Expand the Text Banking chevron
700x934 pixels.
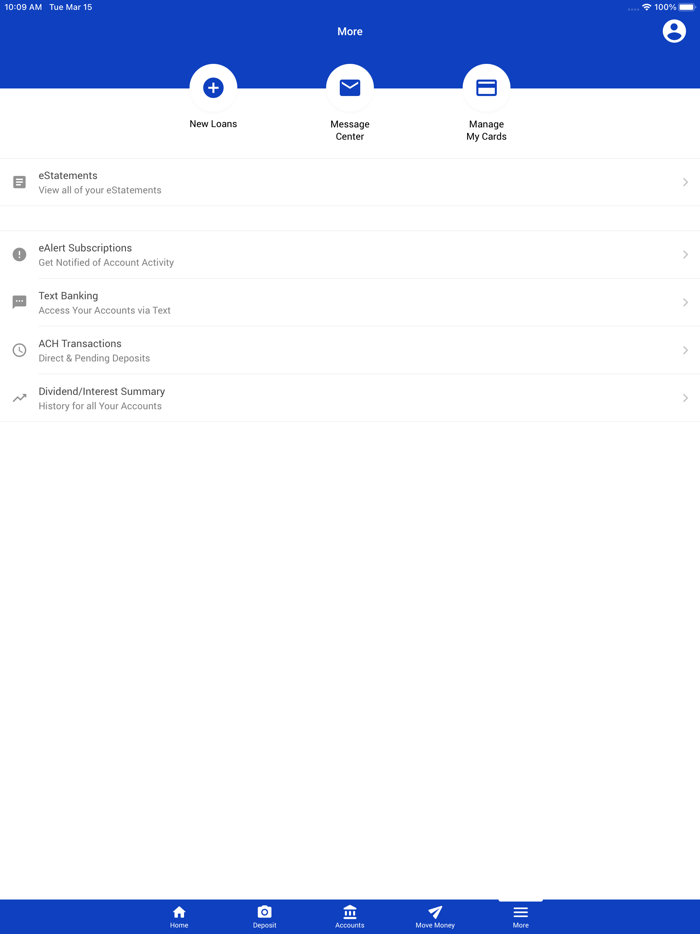click(685, 303)
